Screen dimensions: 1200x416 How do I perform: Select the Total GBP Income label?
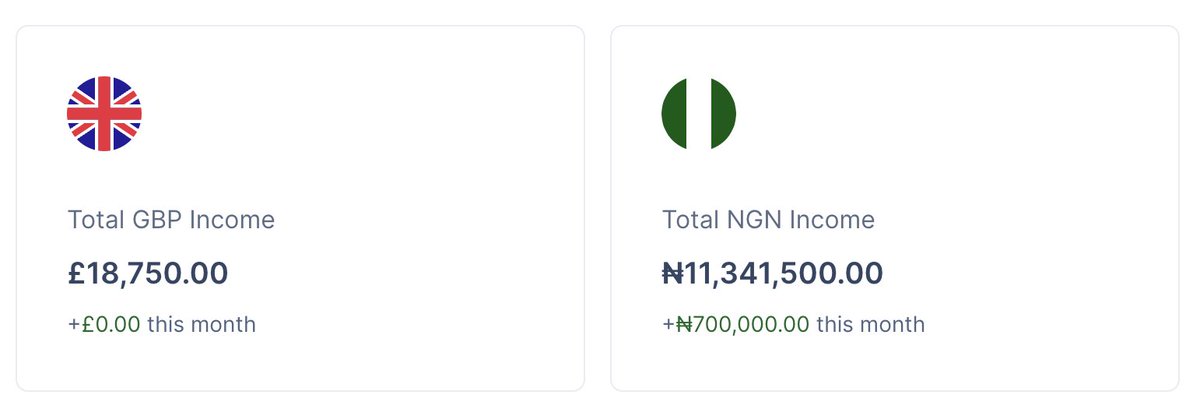tap(171, 220)
